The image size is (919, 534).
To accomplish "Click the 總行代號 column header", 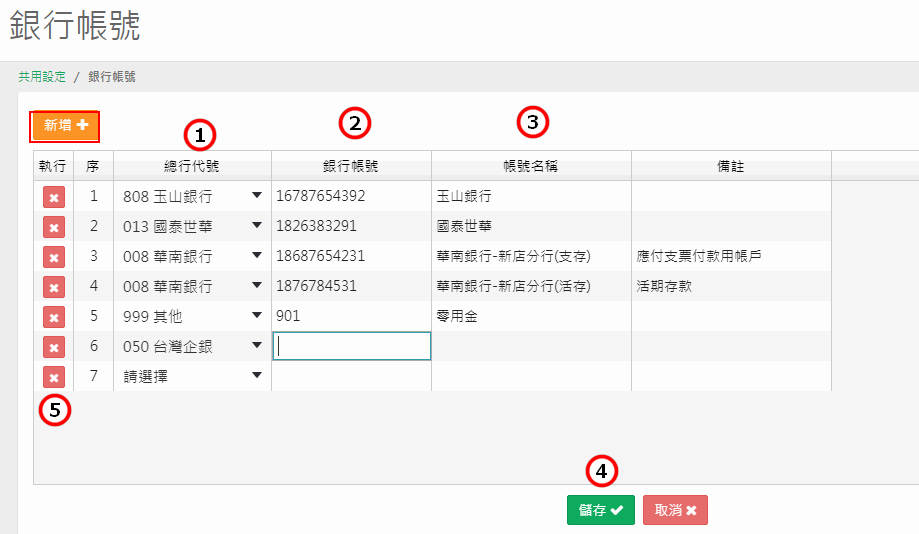I will tap(192, 166).
